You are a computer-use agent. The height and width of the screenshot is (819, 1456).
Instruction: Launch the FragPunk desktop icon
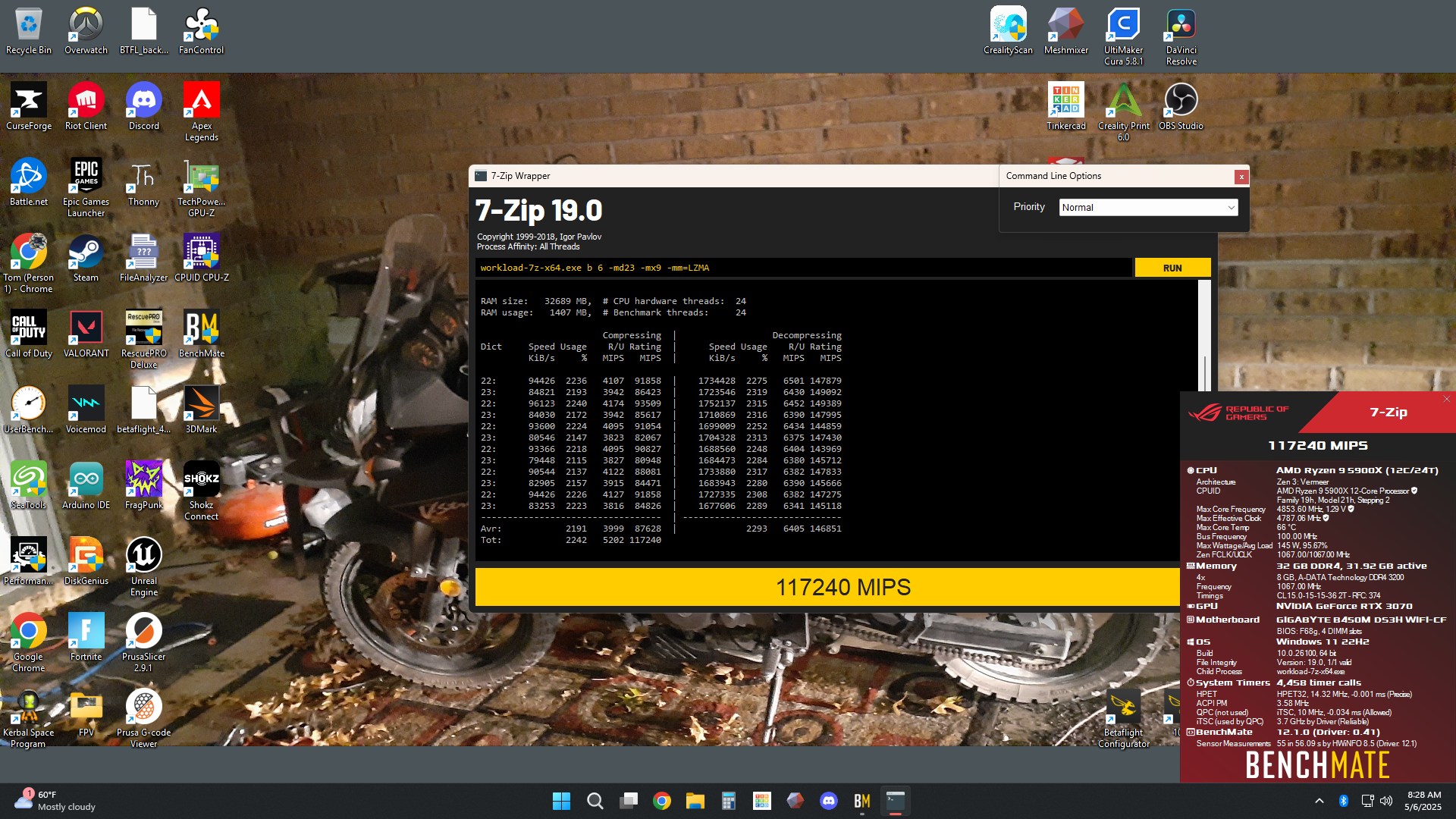[143, 486]
